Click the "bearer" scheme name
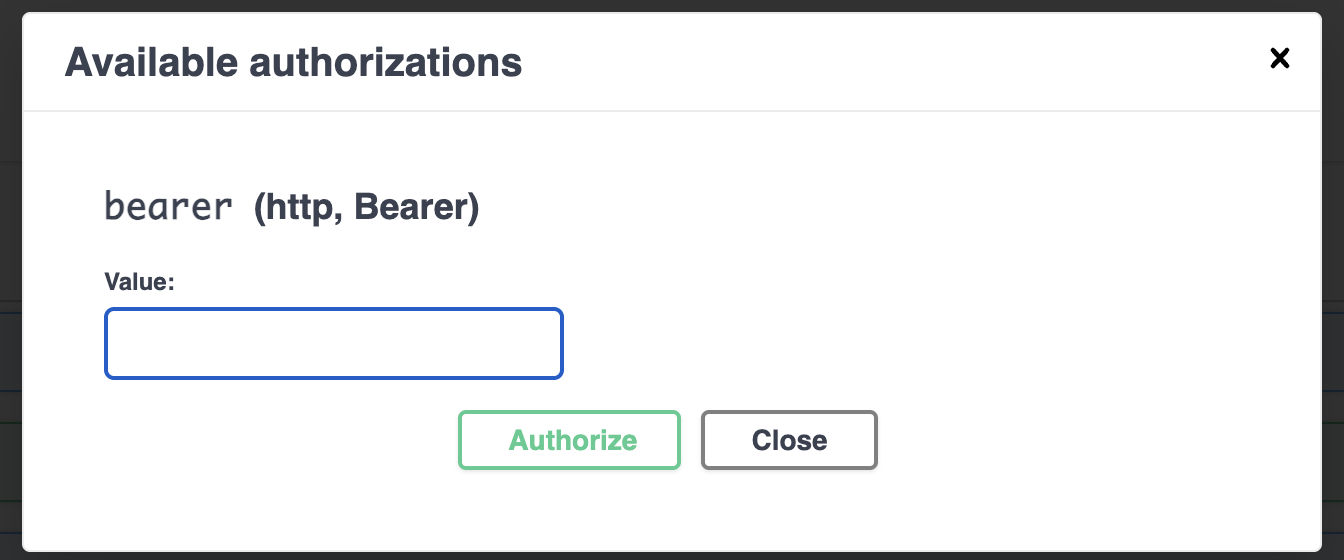1344x560 pixels. pyautogui.click(x=168, y=208)
